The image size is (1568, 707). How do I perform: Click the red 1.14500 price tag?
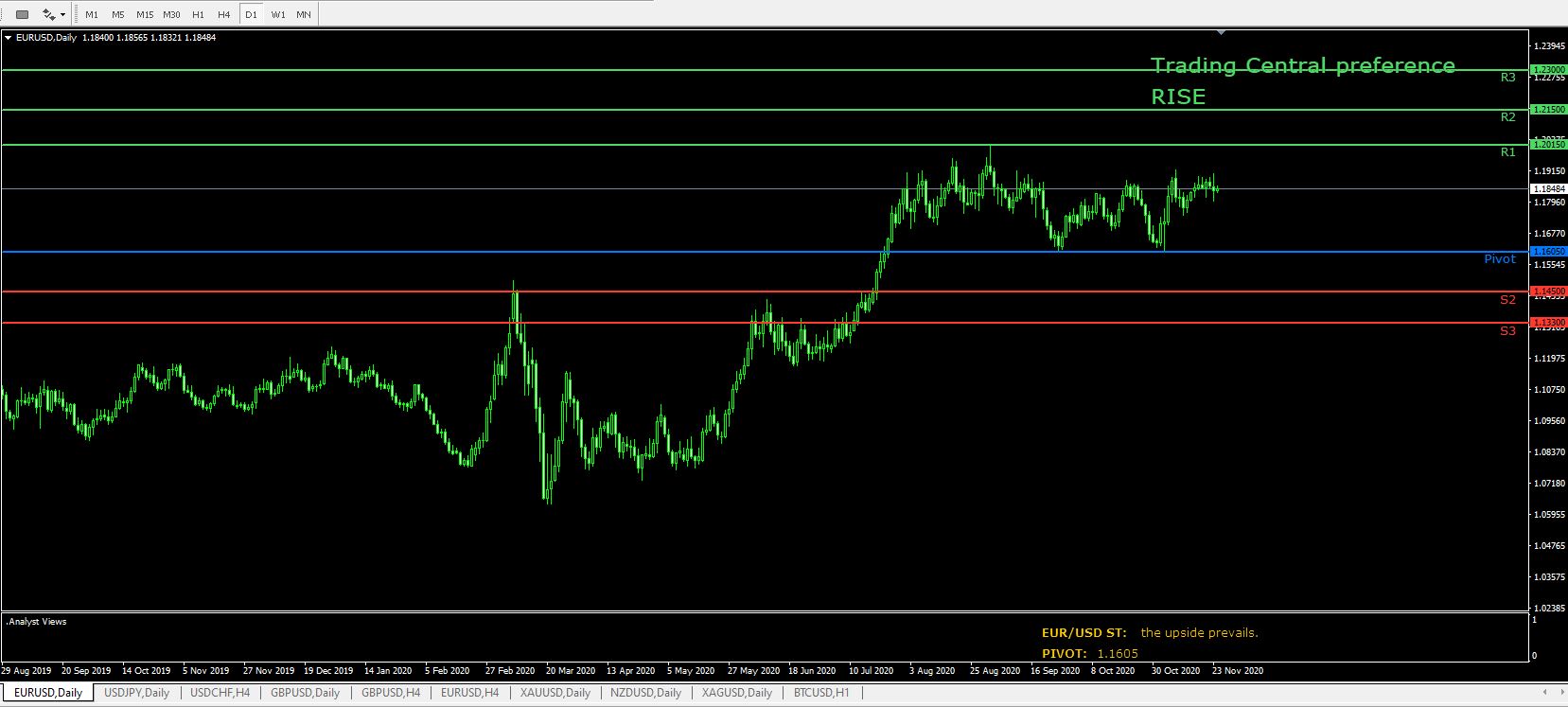pyautogui.click(x=1549, y=292)
